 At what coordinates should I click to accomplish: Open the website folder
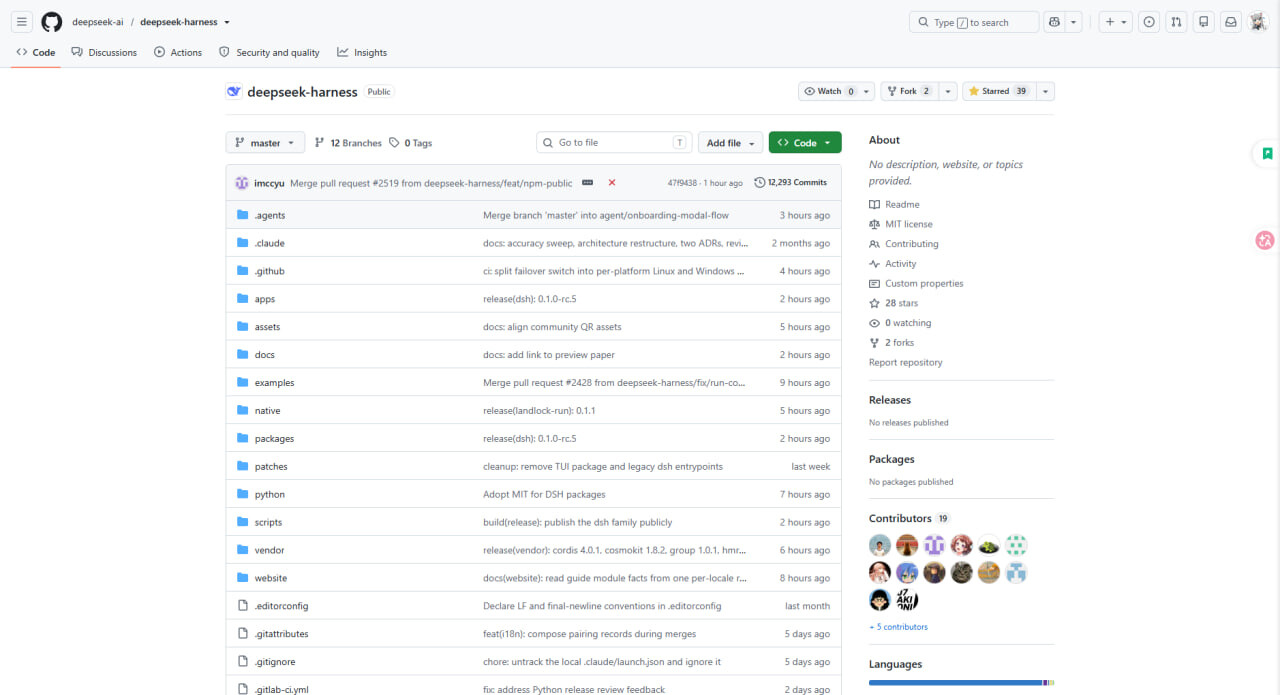pos(271,578)
